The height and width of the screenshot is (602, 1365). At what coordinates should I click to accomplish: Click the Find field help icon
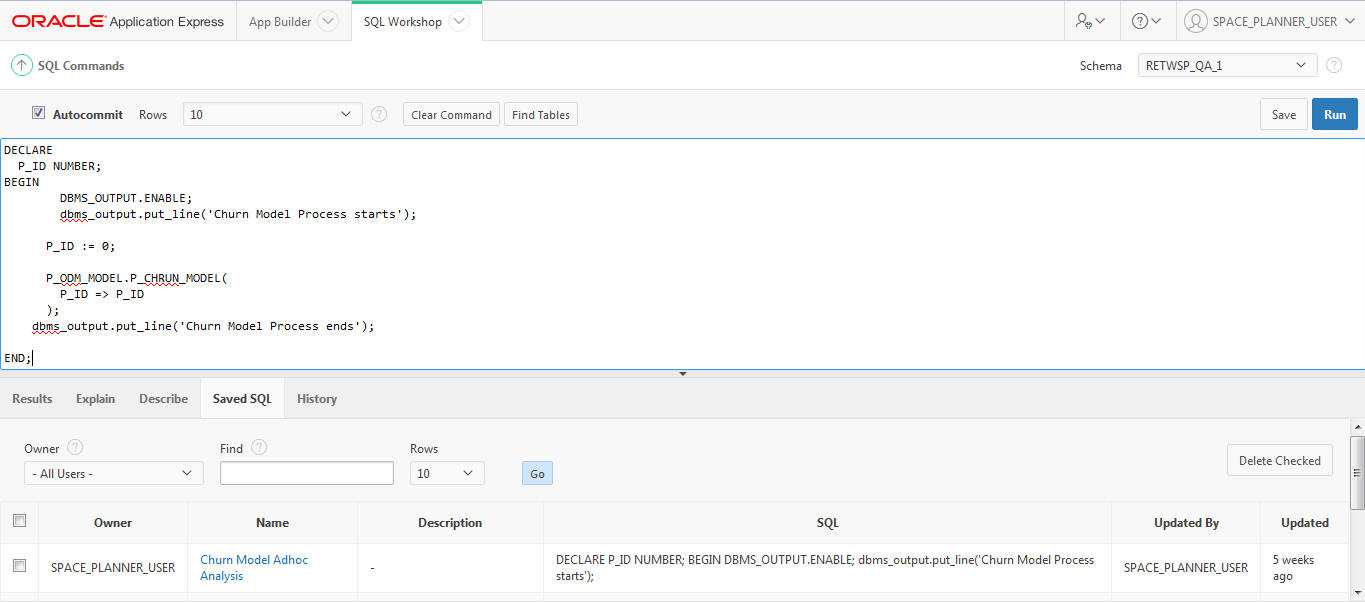click(259, 447)
